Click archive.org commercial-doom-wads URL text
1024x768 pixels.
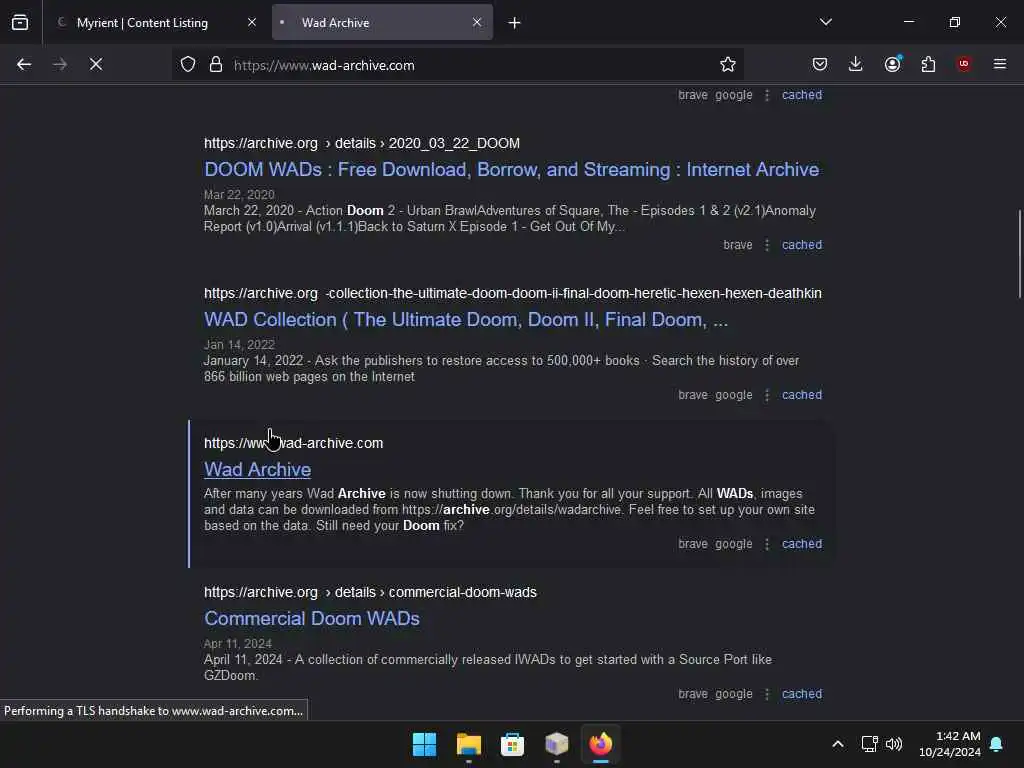[370, 592]
